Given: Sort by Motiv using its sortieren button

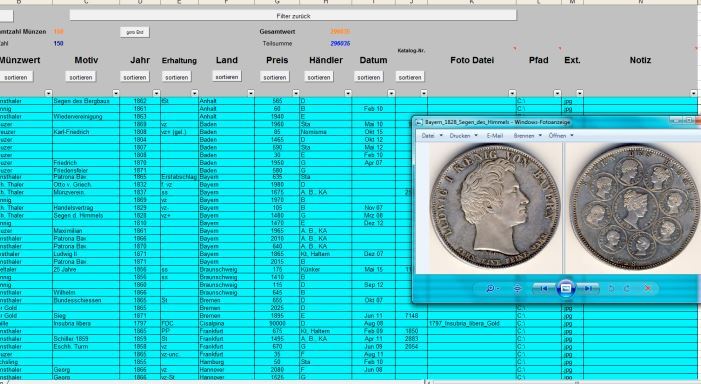Looking at the screenshot, I should click(x=81, y=77).
